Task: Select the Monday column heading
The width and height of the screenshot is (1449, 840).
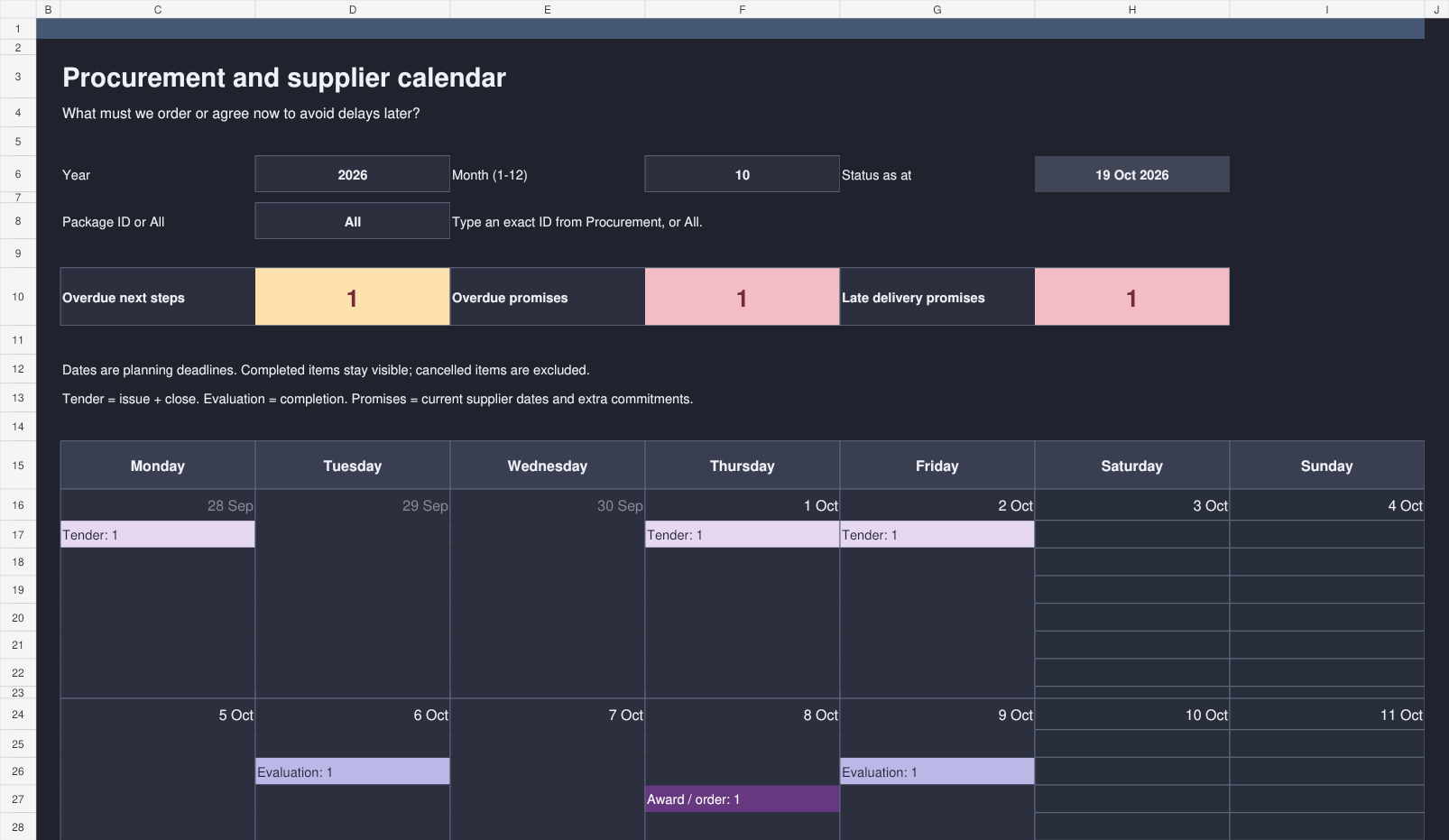Action: pos(158,466)
